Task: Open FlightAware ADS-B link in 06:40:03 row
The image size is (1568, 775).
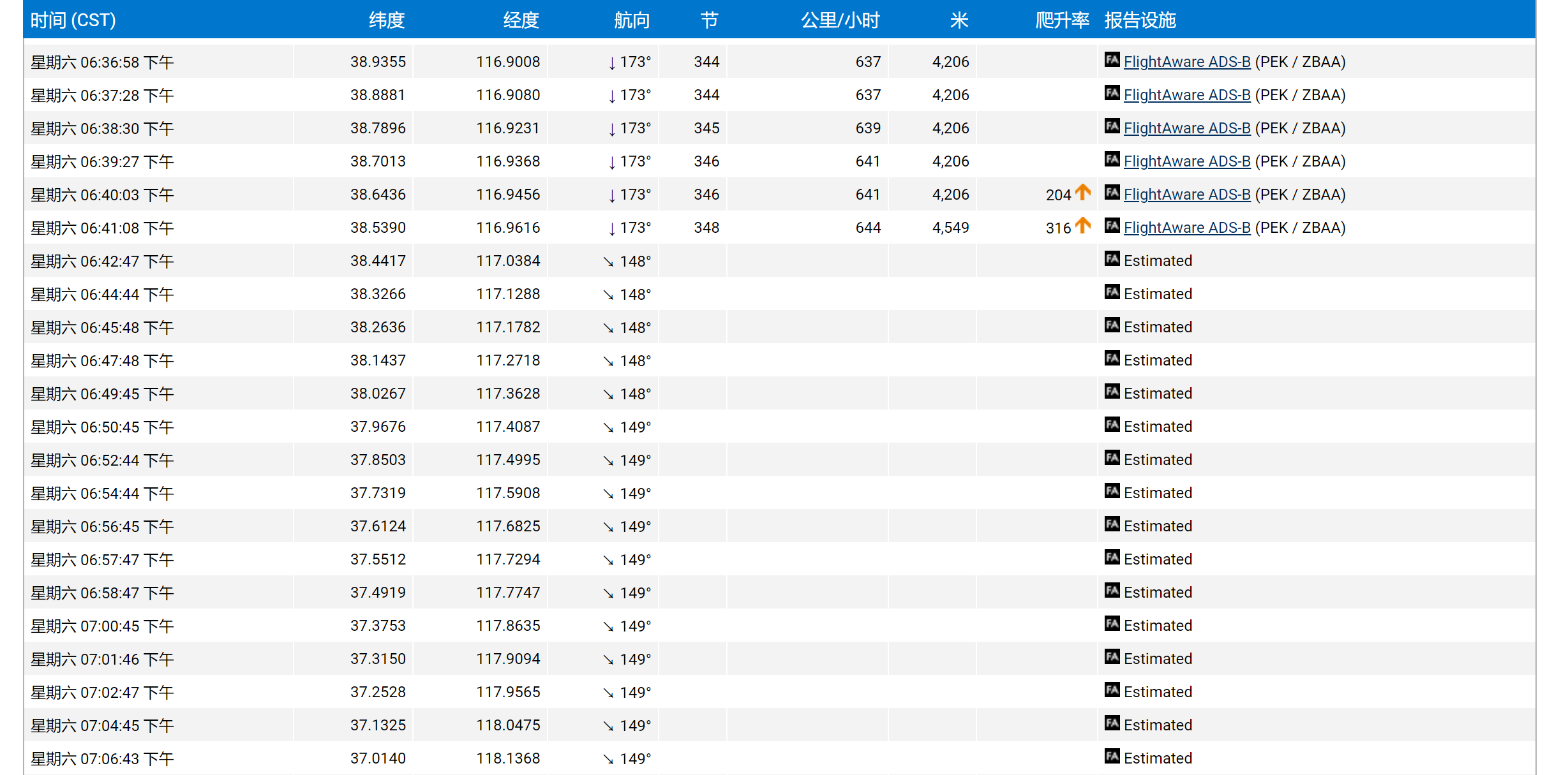Action: tap(1187, 195)
